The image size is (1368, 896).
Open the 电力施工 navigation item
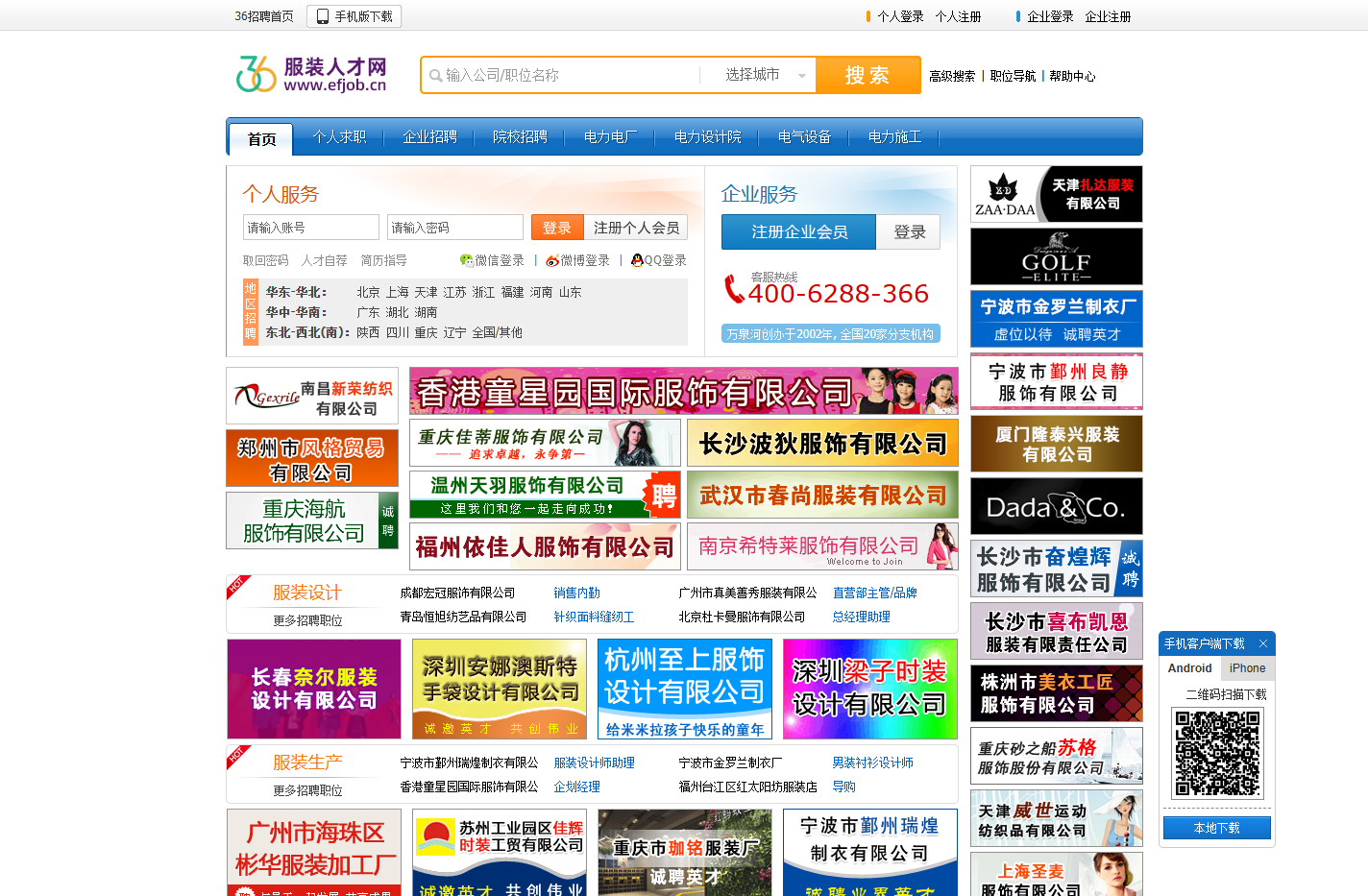pos(894,137)
